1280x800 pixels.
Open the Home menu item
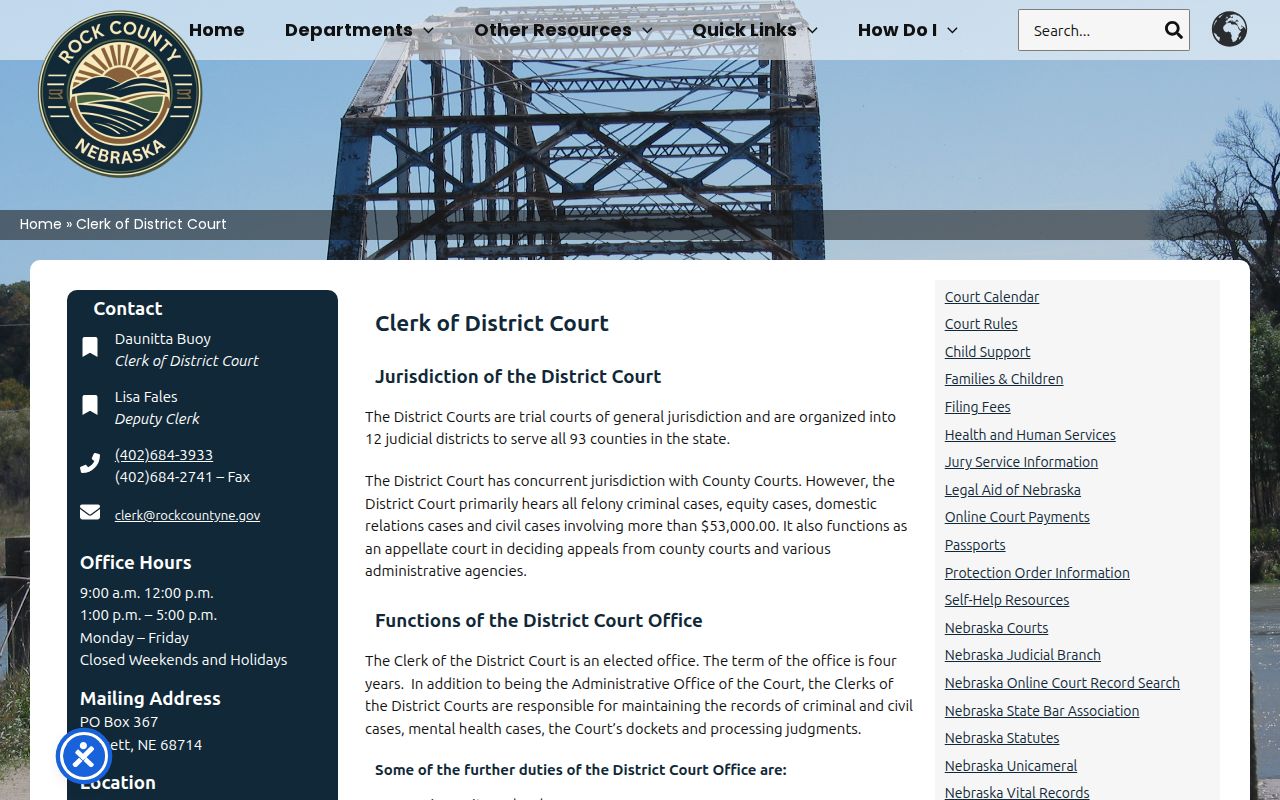click(x=216, y=30)
